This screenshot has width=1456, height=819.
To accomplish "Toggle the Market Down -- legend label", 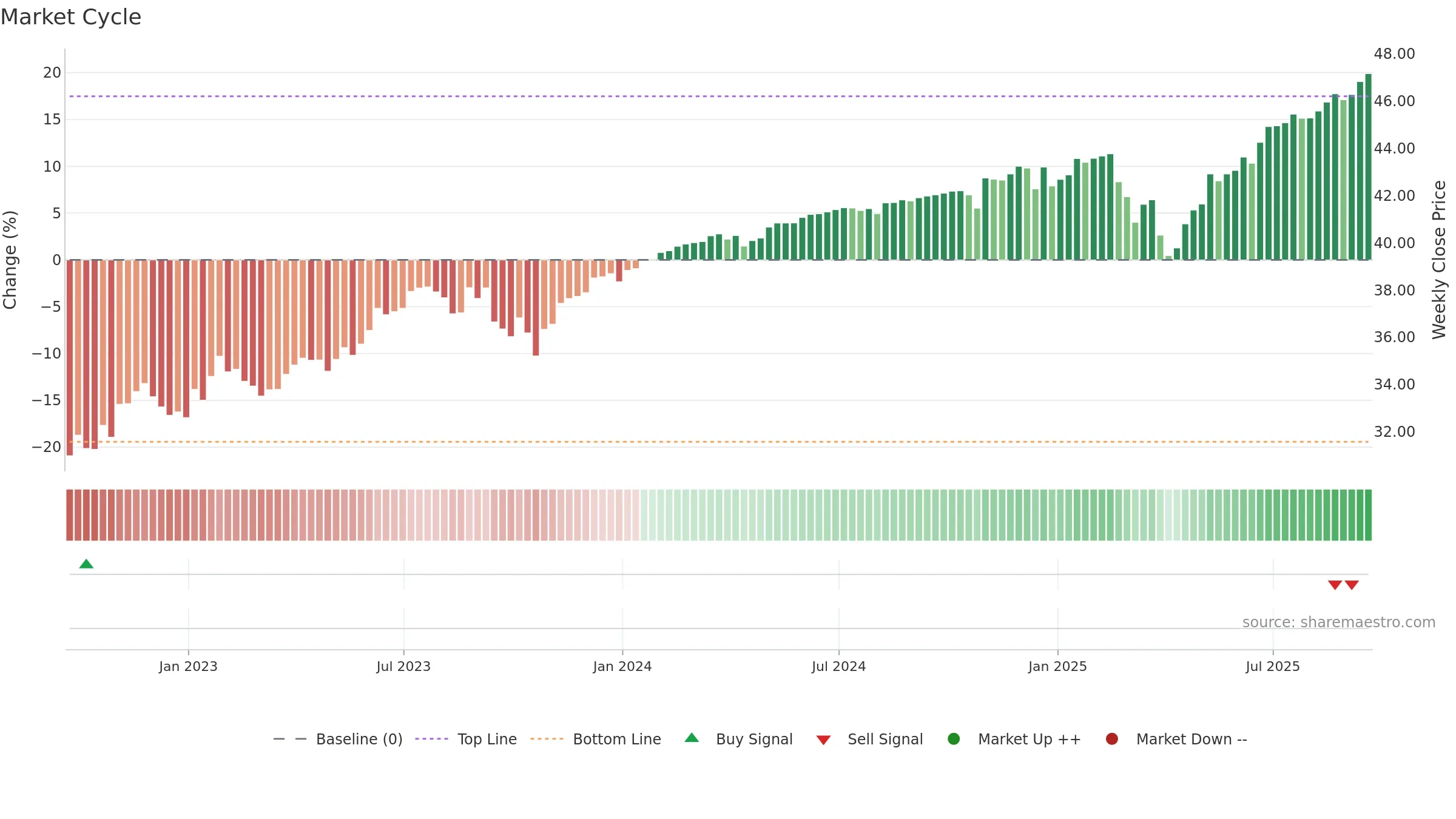I will coord(1191,739).
